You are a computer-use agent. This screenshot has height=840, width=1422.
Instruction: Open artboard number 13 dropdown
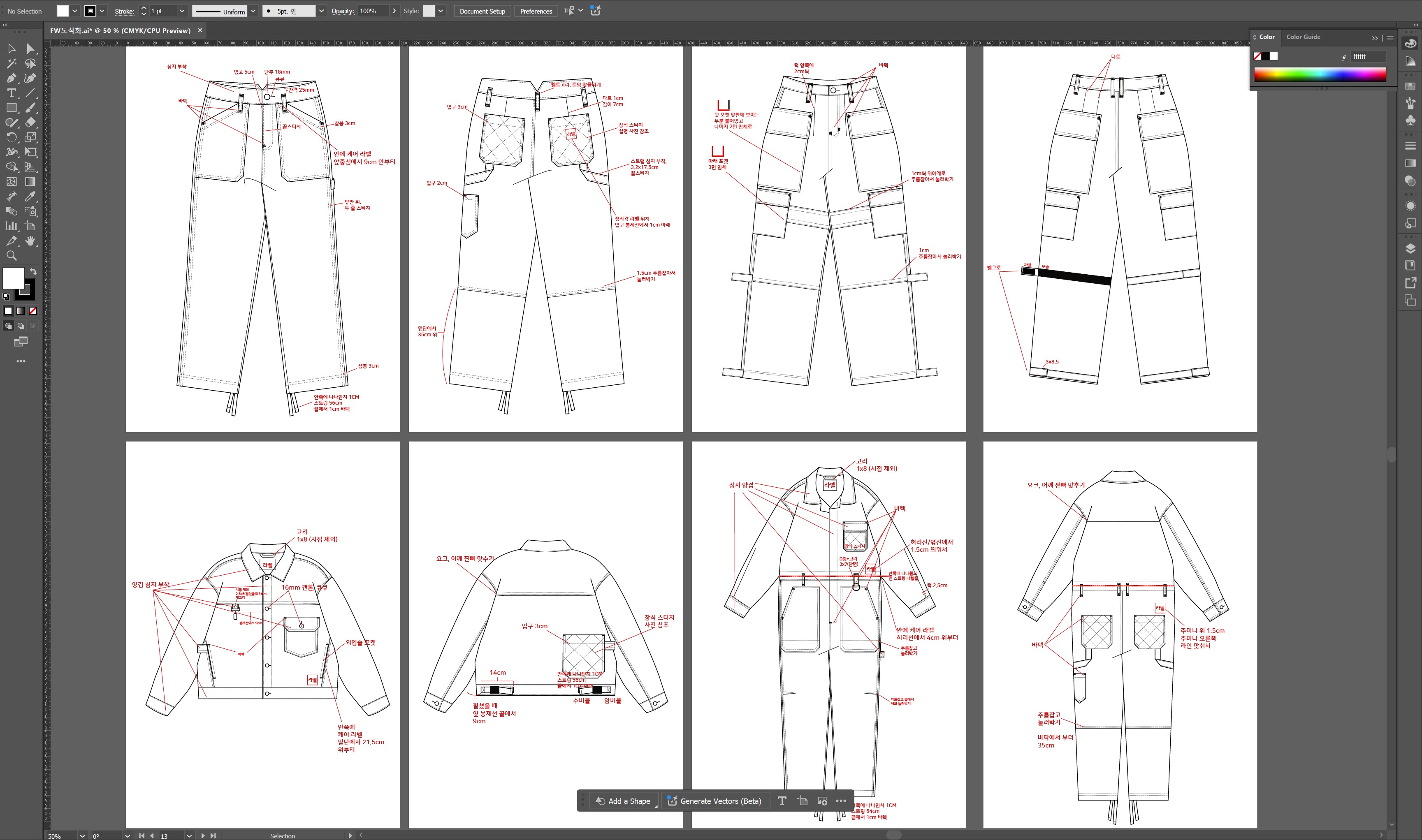[x=189, y=835]
